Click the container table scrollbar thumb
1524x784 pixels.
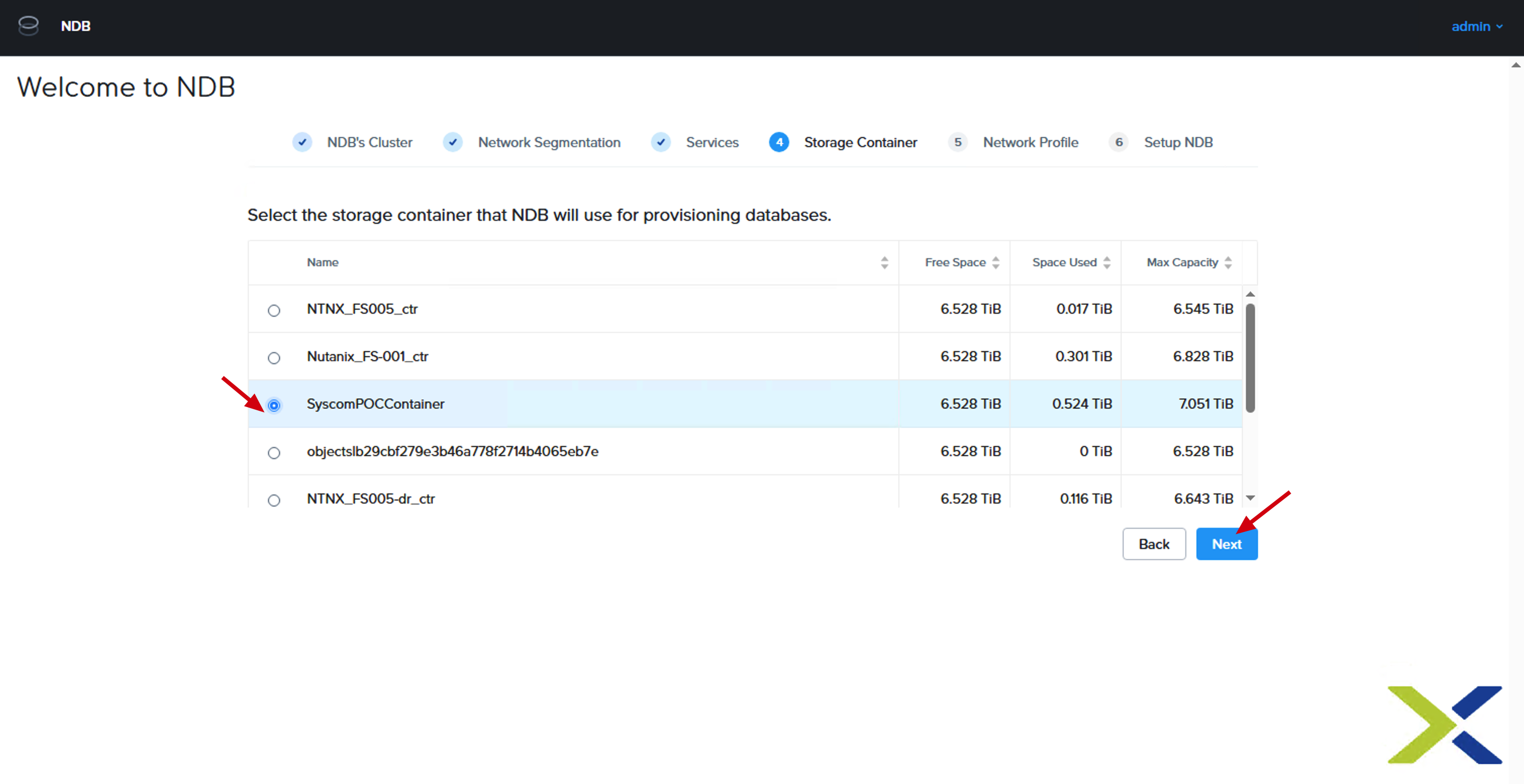[x=1250, y=358]
